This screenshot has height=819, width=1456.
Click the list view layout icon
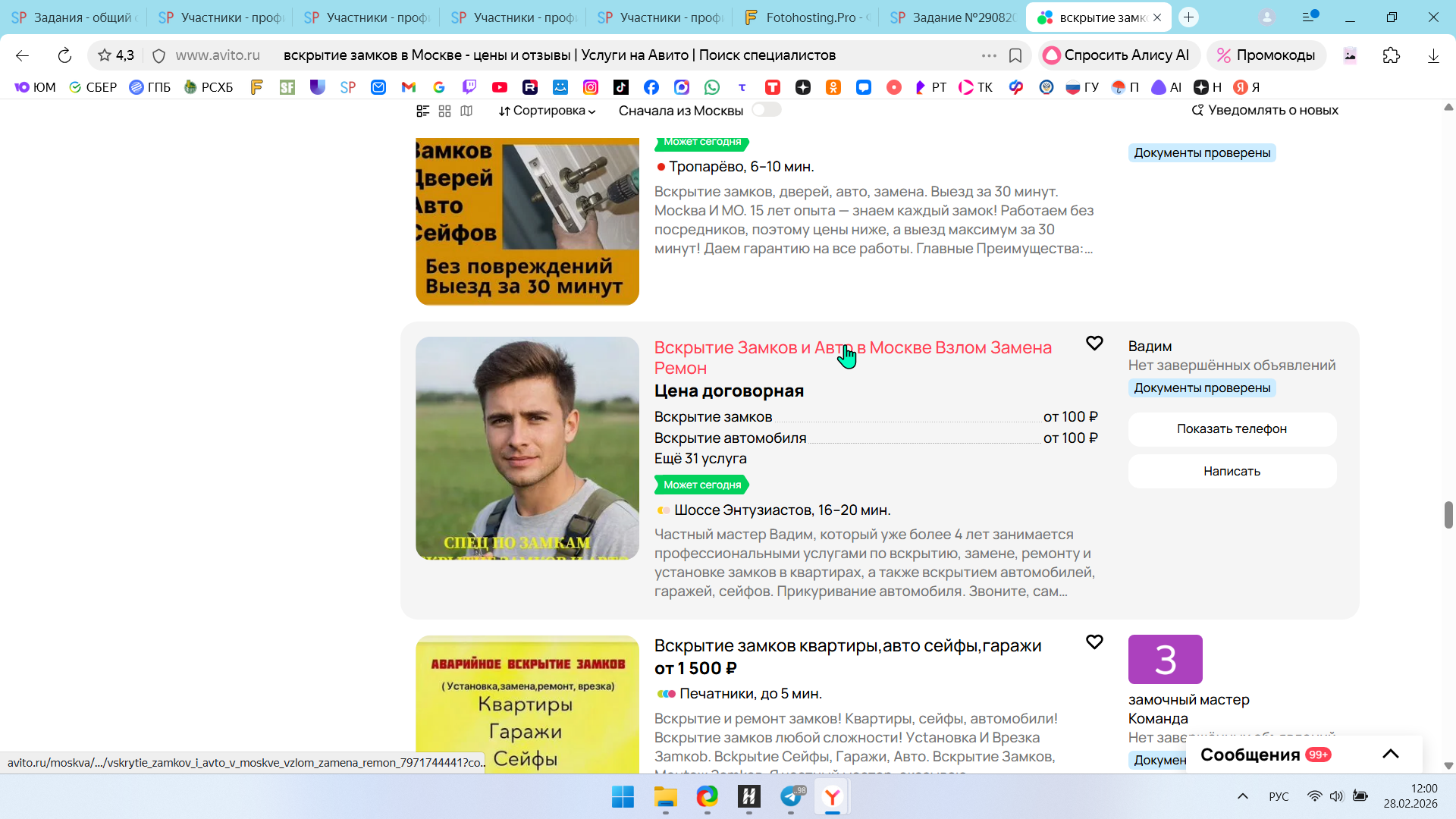pyautogui.click(x=423, y=111)
